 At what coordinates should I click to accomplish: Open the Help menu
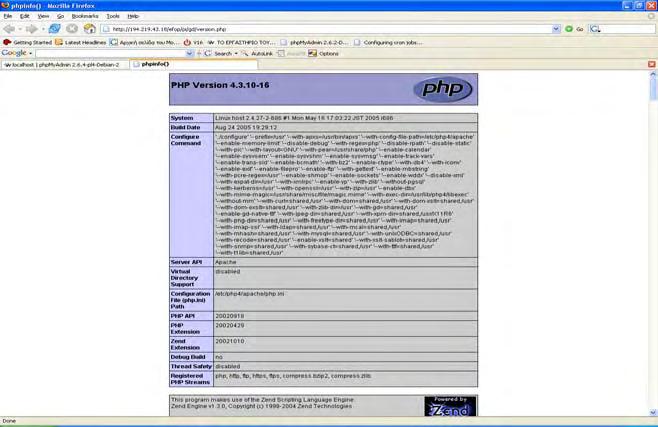(133, 16)
